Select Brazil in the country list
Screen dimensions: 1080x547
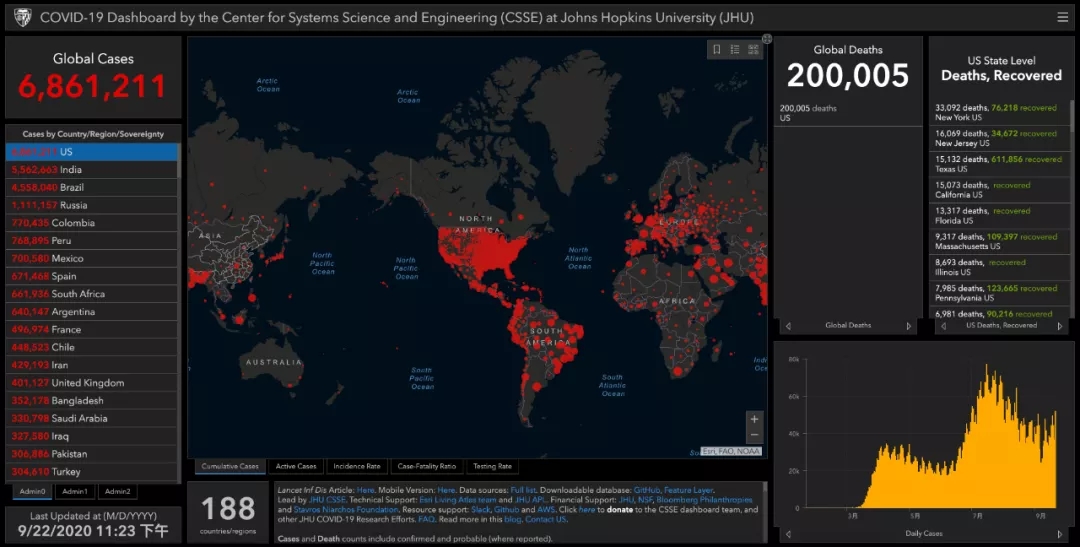(92, 187)
